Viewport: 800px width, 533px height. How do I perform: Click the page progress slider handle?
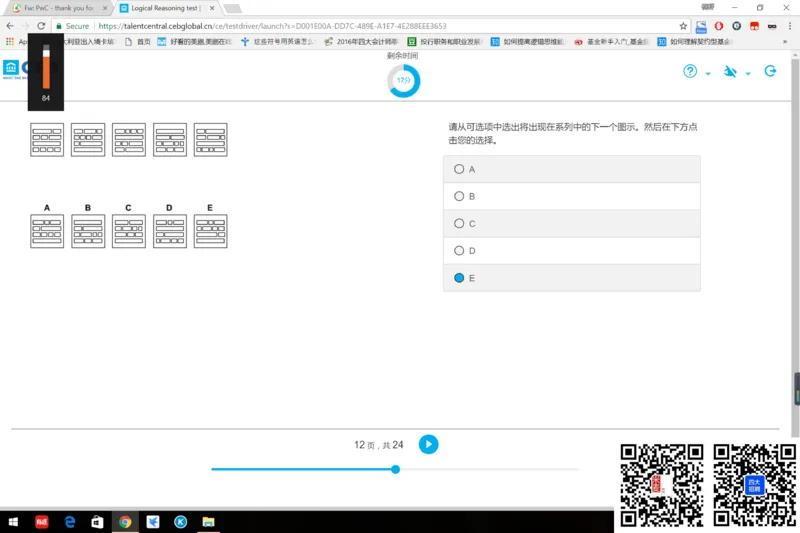coord(395,469)
